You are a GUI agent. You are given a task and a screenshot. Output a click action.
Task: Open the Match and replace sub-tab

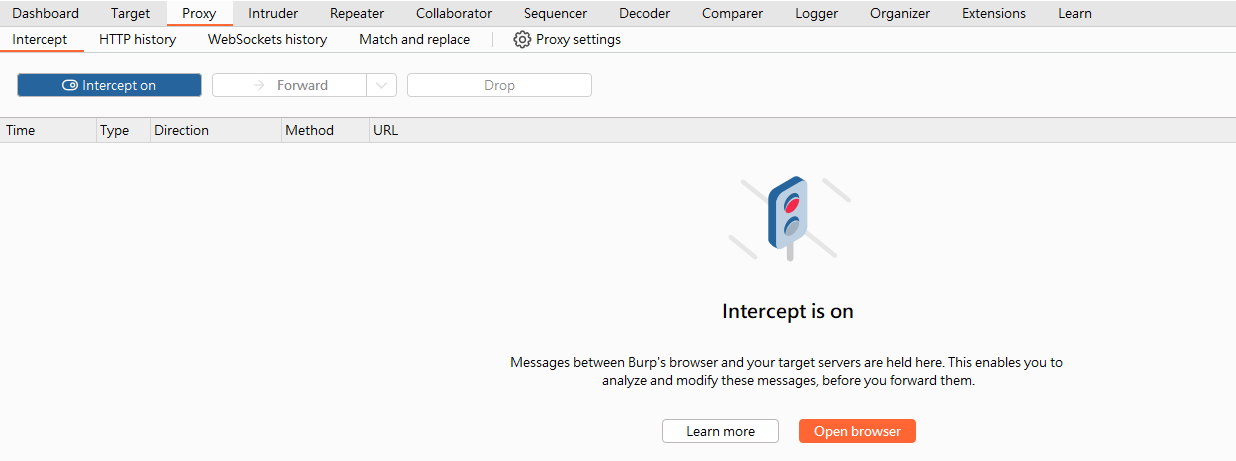coord(414,40)
